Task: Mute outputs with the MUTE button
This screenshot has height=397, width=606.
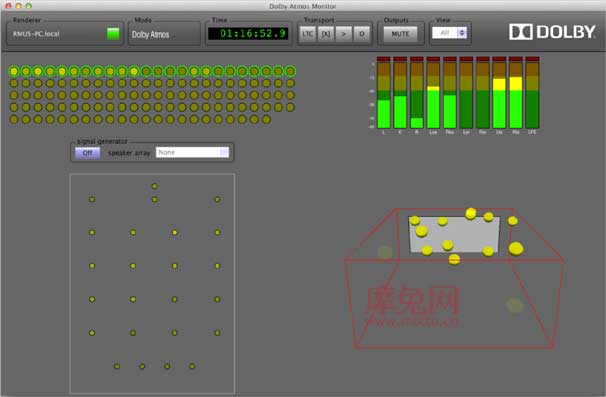Action: [x=400, y=34]
